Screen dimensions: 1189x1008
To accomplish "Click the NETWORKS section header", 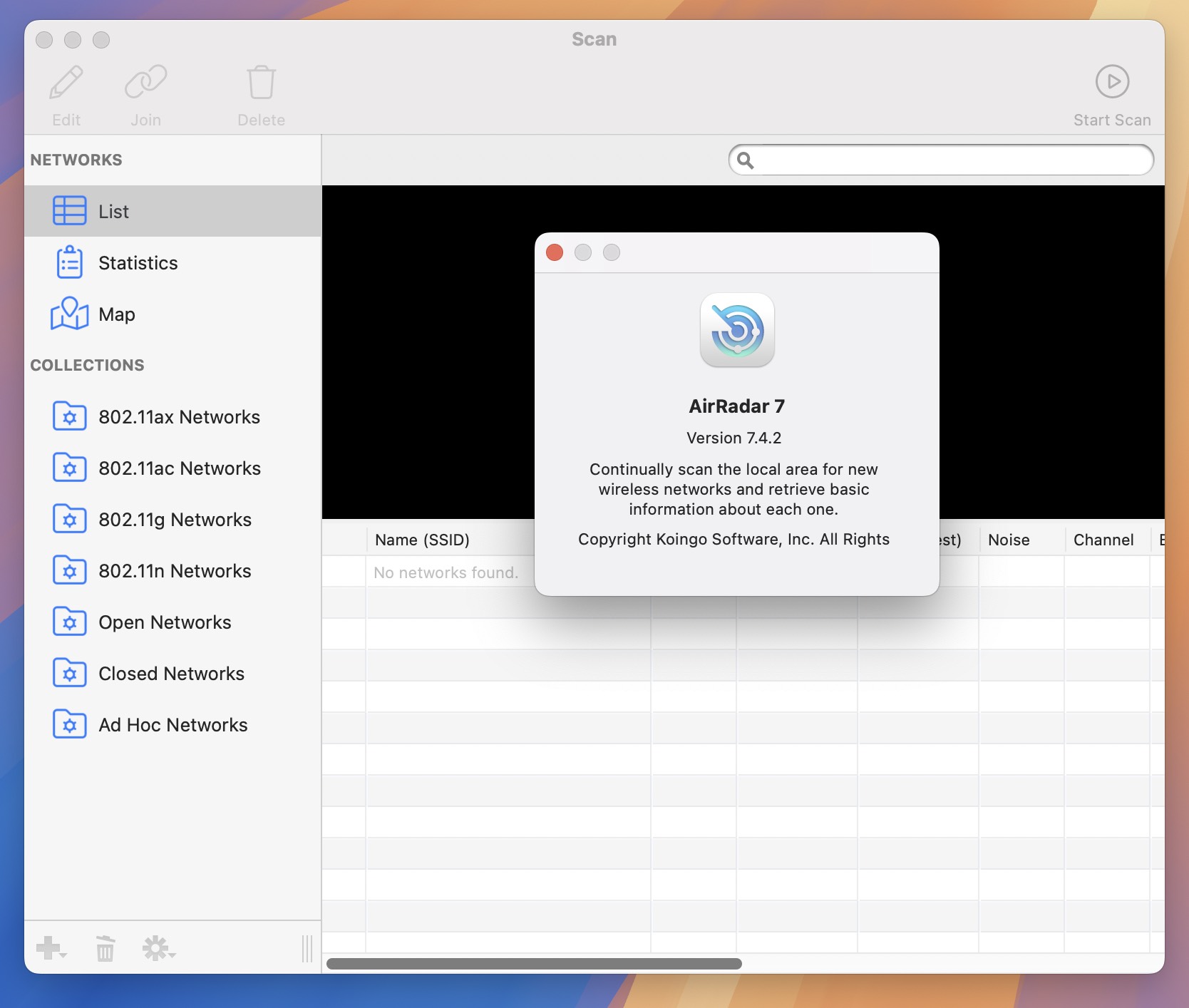I will [76, 160].
